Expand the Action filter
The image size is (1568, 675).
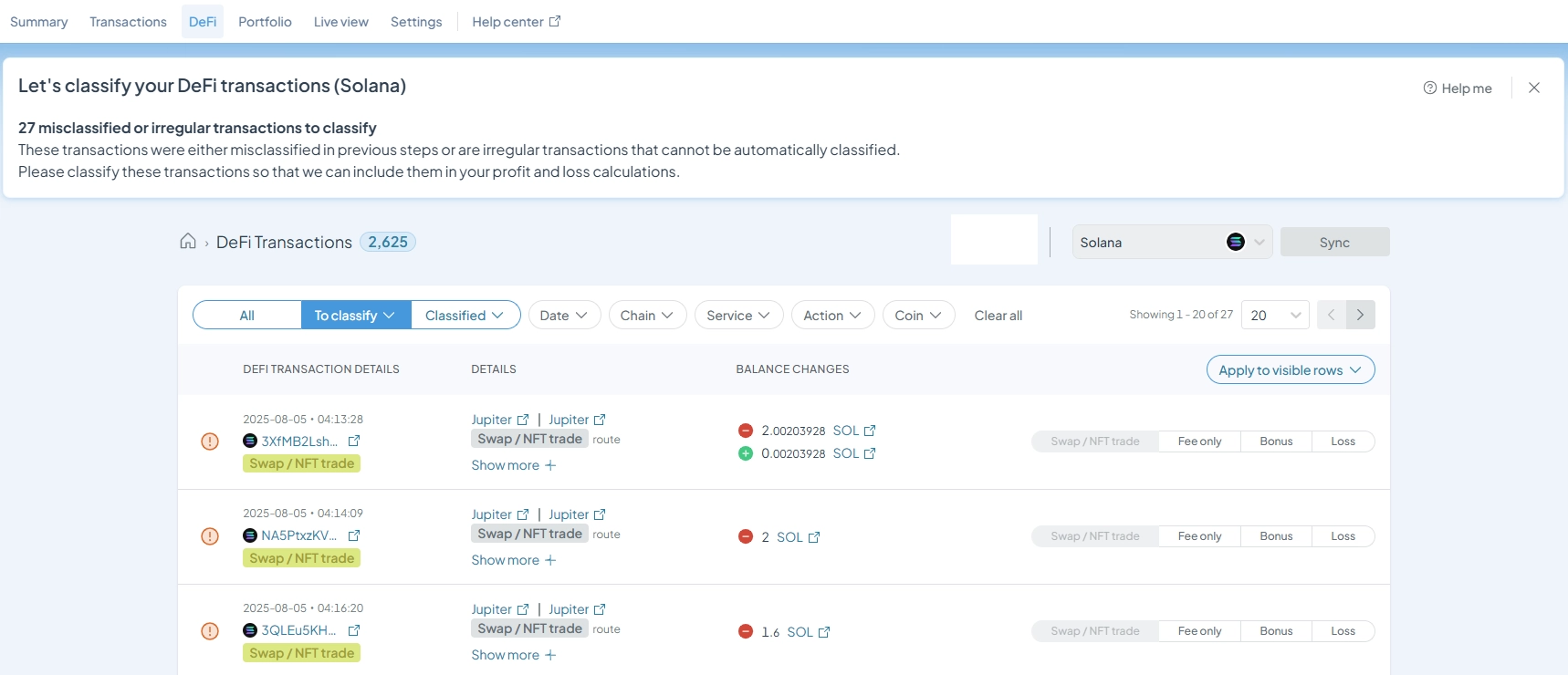[x=832, y=316]
